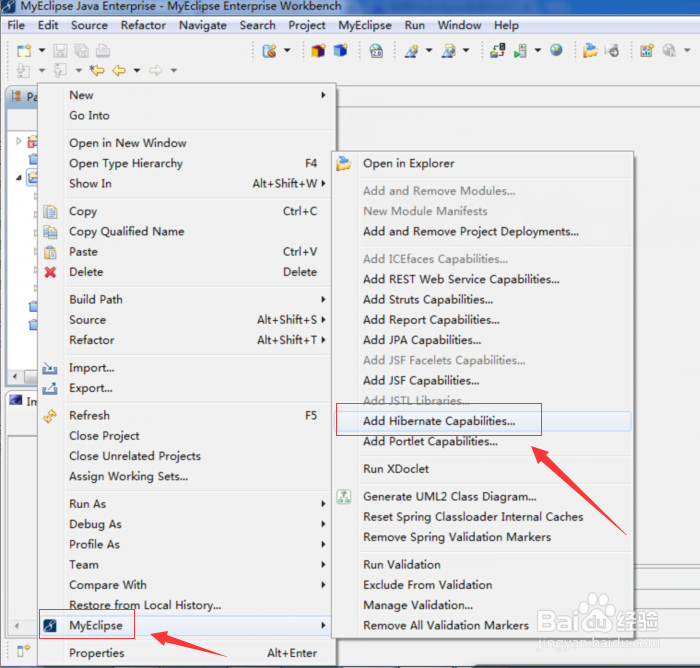Select Add Struts Capabilities...
This screenshot has width=700, height=668.
483,300
